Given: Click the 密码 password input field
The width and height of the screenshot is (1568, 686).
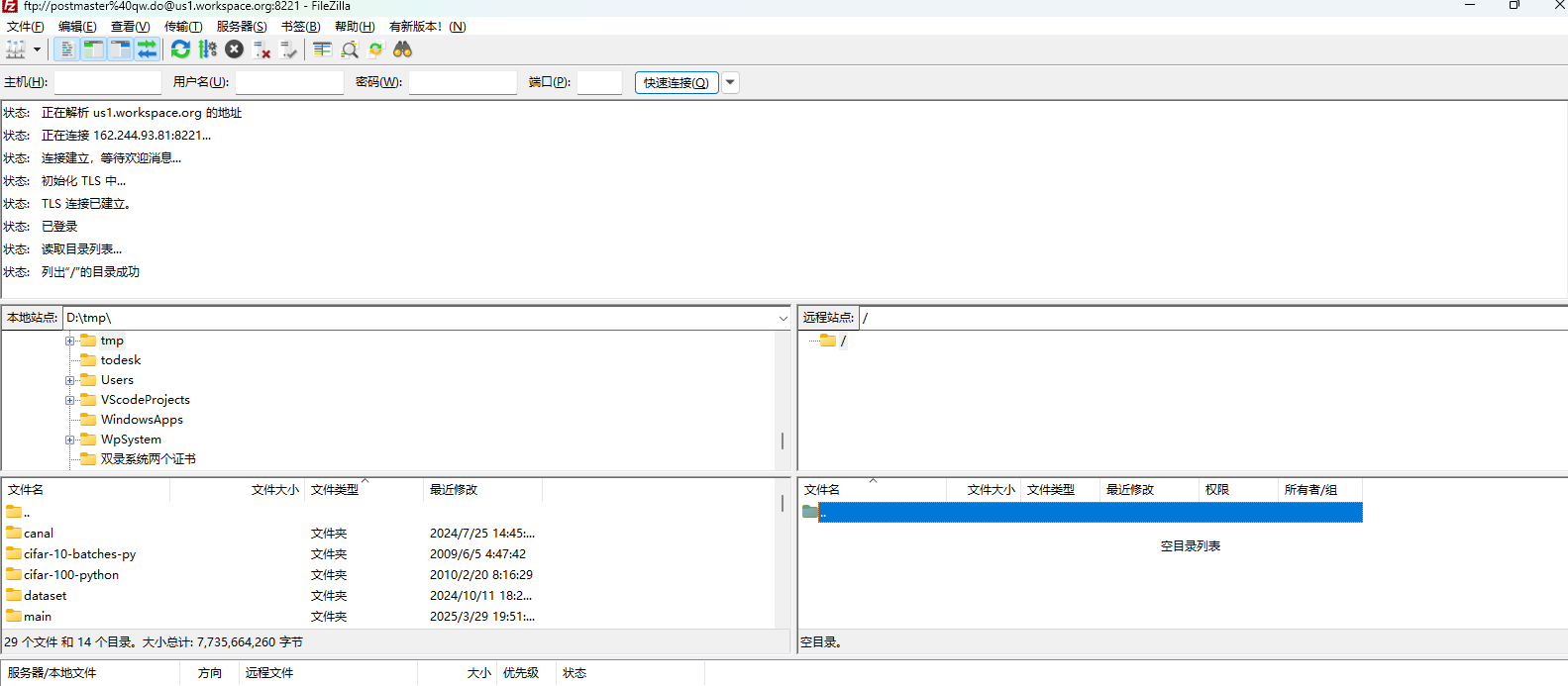Looking at the screenshot, I should click(463, 82).
